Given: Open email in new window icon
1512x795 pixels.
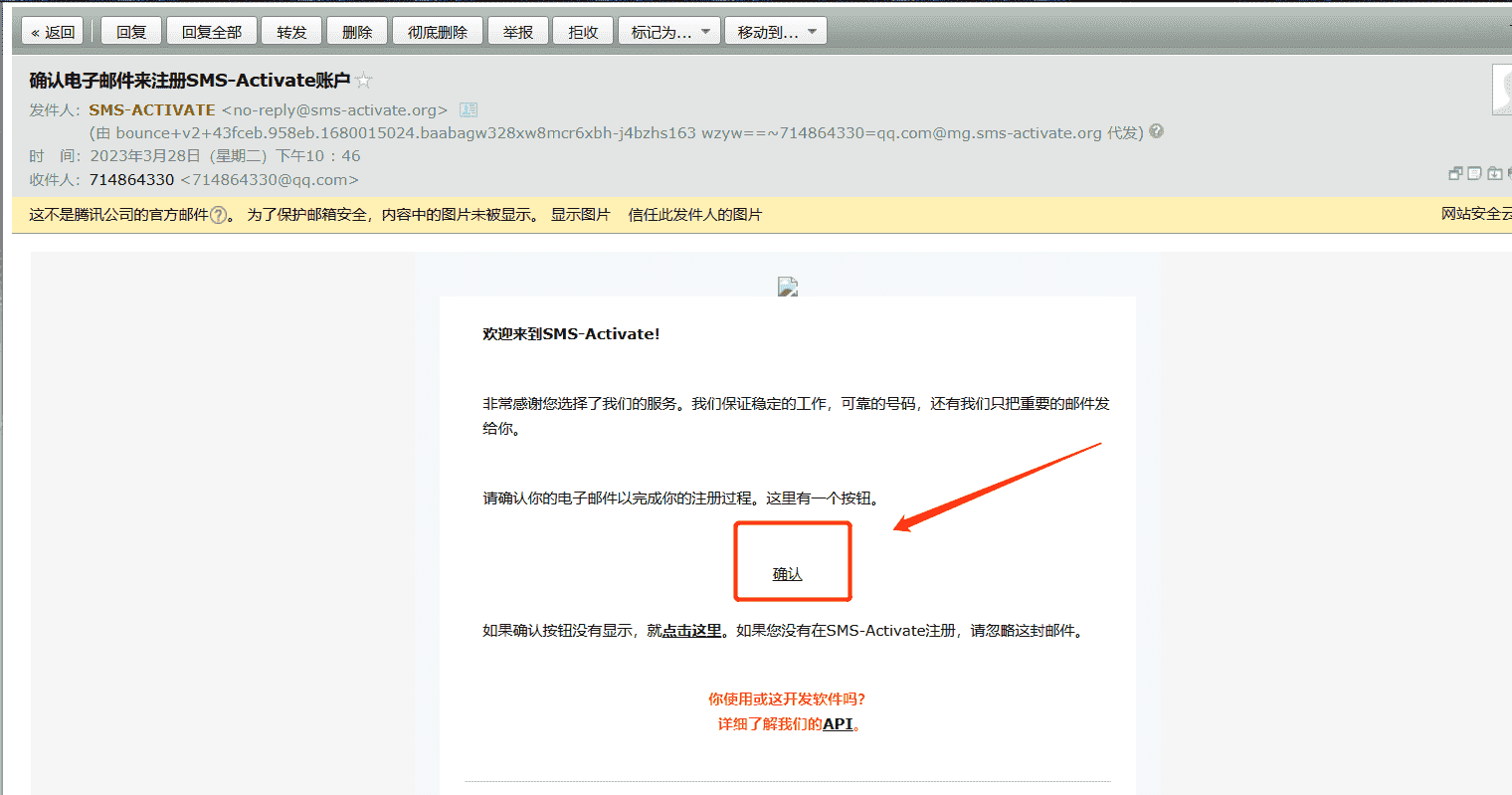Looking at the screenshot, I should pyautogui.click(x=1455, y=173).
